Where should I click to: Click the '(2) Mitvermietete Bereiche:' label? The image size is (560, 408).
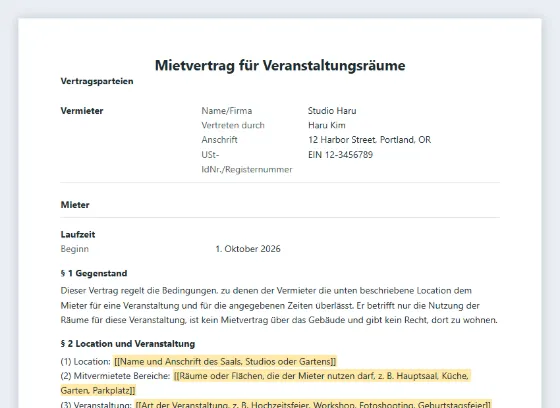pyautogui.click(x=115, y=376)
